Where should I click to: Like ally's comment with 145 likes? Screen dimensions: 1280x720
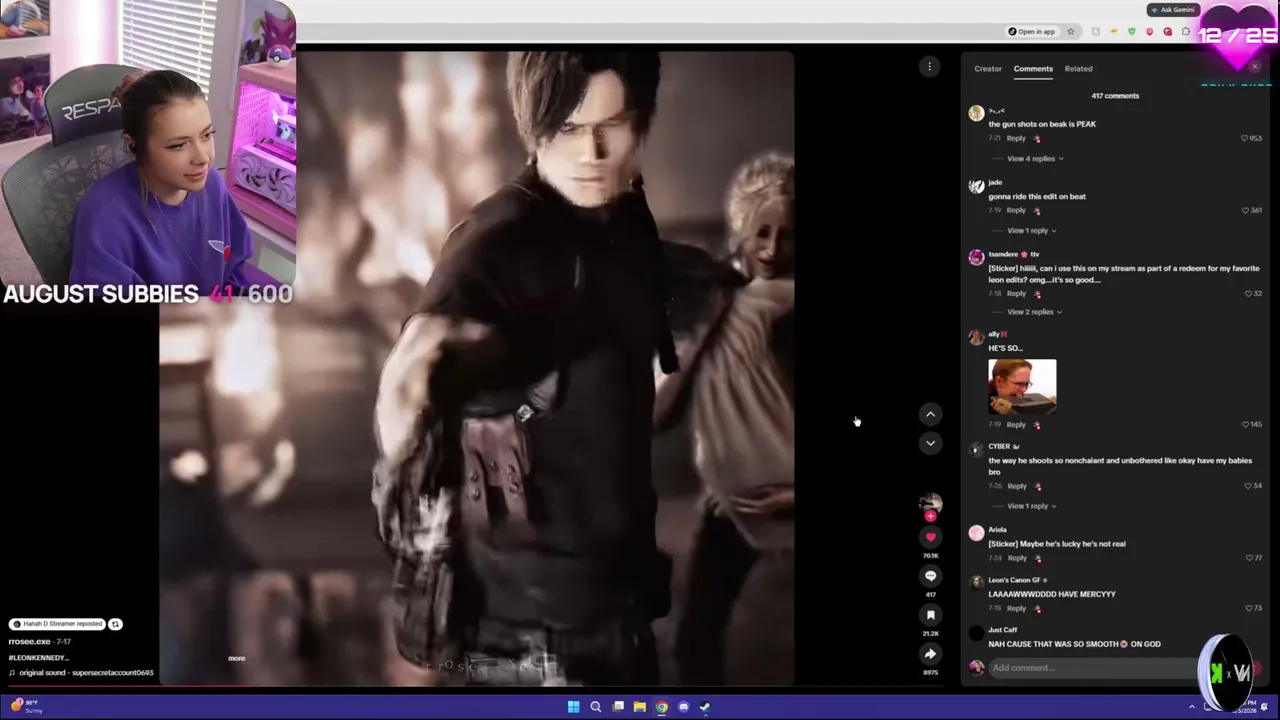tap(1245, 424)
